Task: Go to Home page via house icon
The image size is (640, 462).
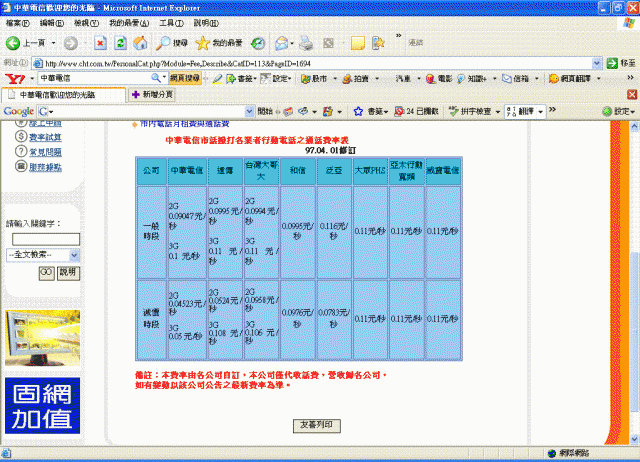Action: [140, 43]
